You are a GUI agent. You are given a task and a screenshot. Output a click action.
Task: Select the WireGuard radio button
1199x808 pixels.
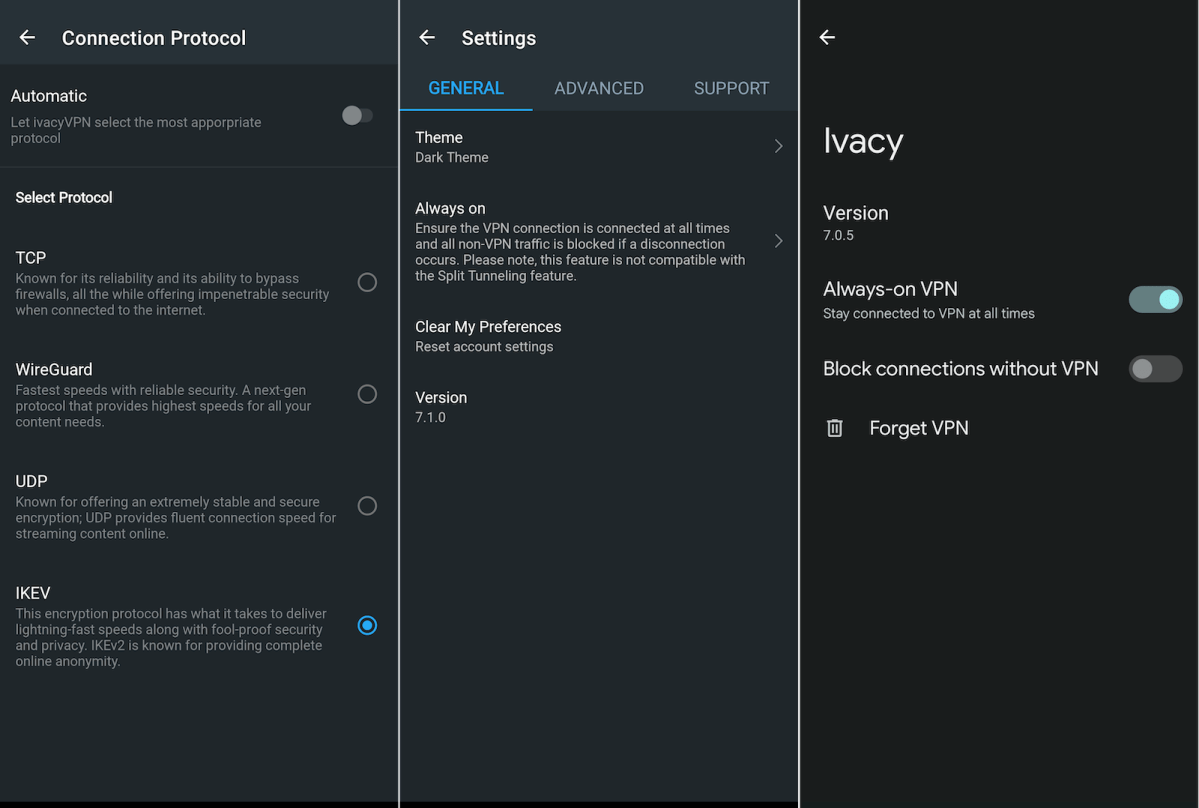(367, 394)
